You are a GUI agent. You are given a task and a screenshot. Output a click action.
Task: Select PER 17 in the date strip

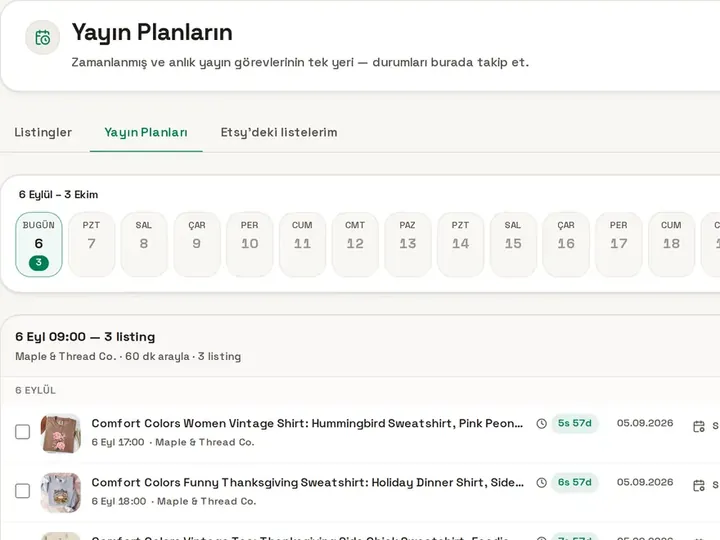pyautogui.click(x=619, y=244)
